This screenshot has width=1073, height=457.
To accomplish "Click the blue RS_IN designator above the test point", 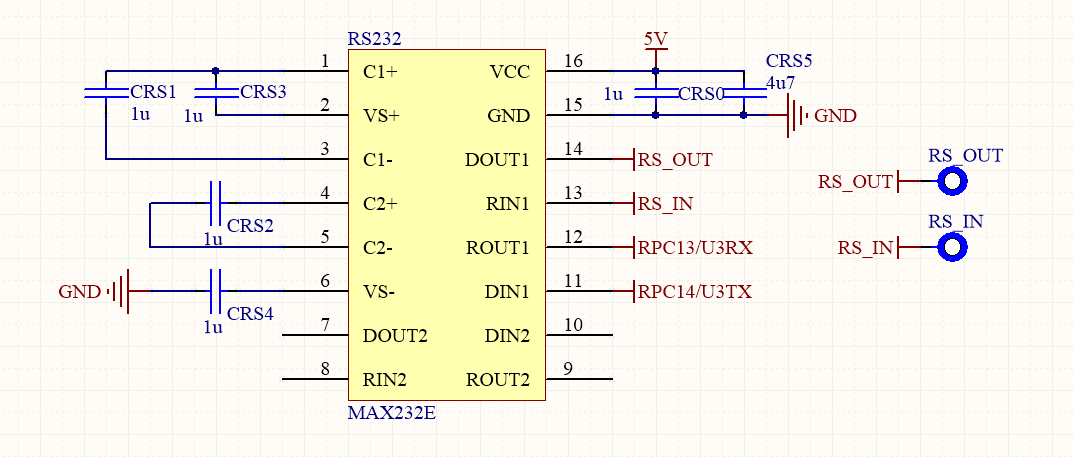I will [x=956, y=221].
